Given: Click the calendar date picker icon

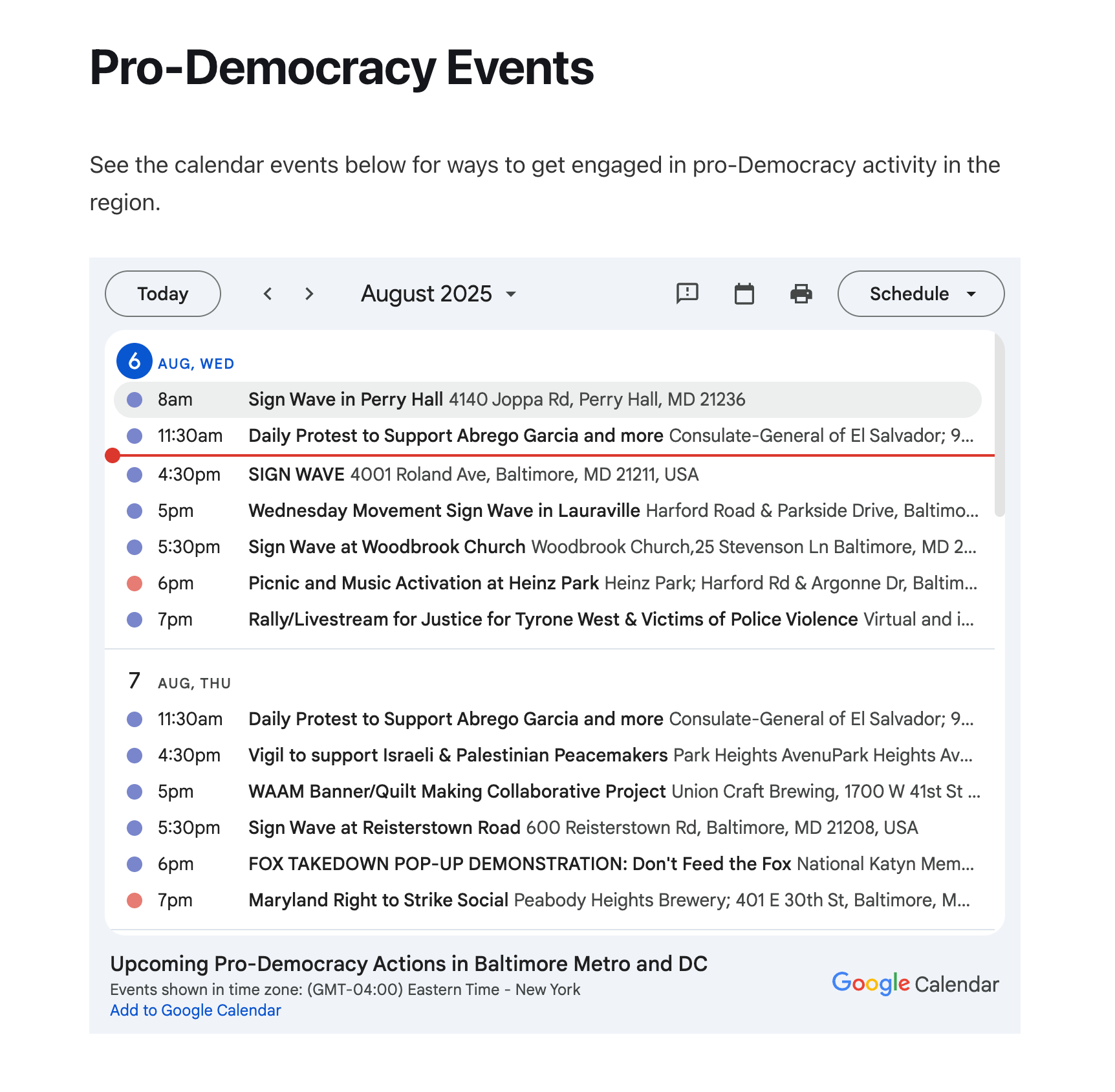Looking at the screenshot, I should (x=744, y=294).
